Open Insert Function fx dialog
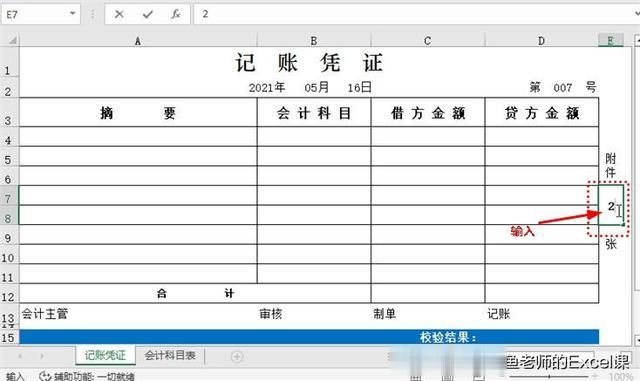Screen dimensions: 640x381 (x=176, y=14)
